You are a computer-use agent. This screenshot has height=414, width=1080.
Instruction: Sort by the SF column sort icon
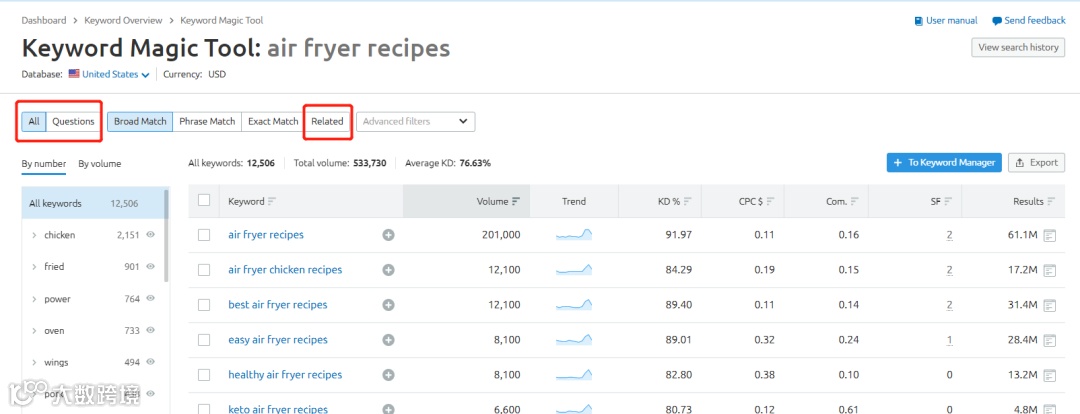[x=948, y=202]
